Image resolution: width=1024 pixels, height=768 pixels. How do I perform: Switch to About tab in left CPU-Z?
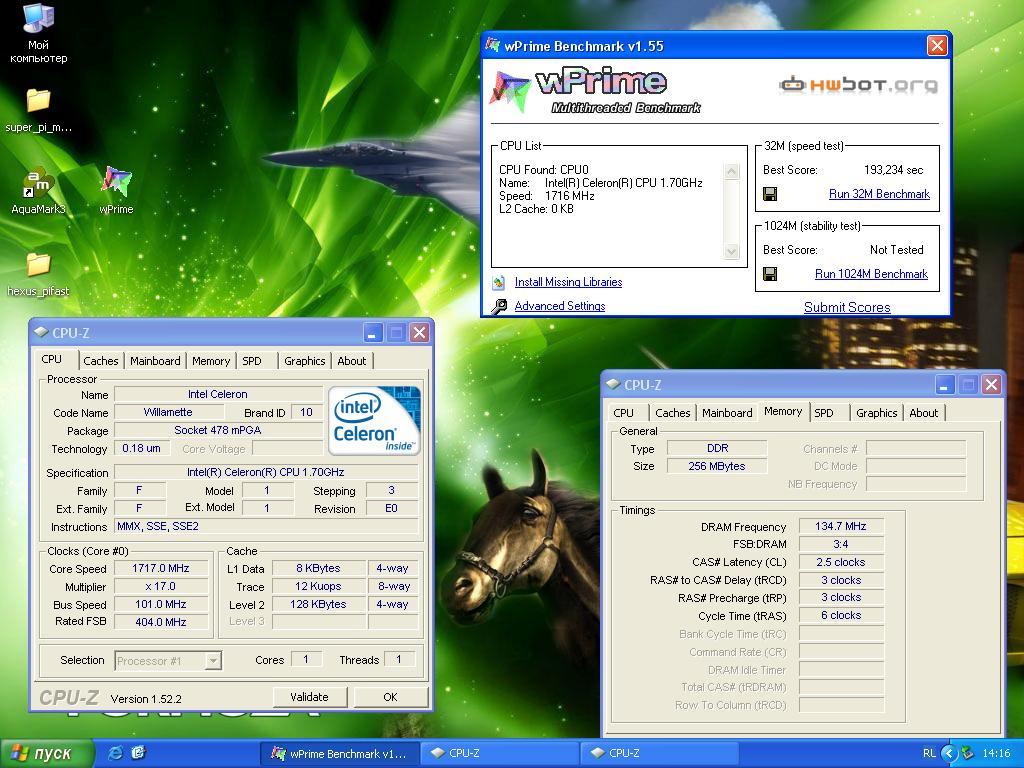tap(351, 360)
